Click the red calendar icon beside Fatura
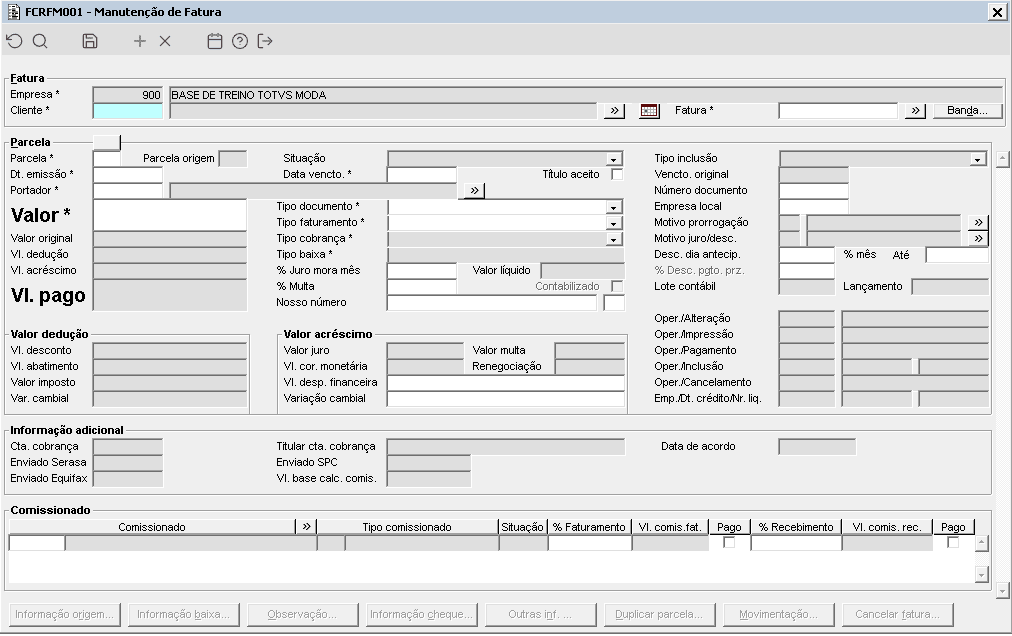 (649, 111)
